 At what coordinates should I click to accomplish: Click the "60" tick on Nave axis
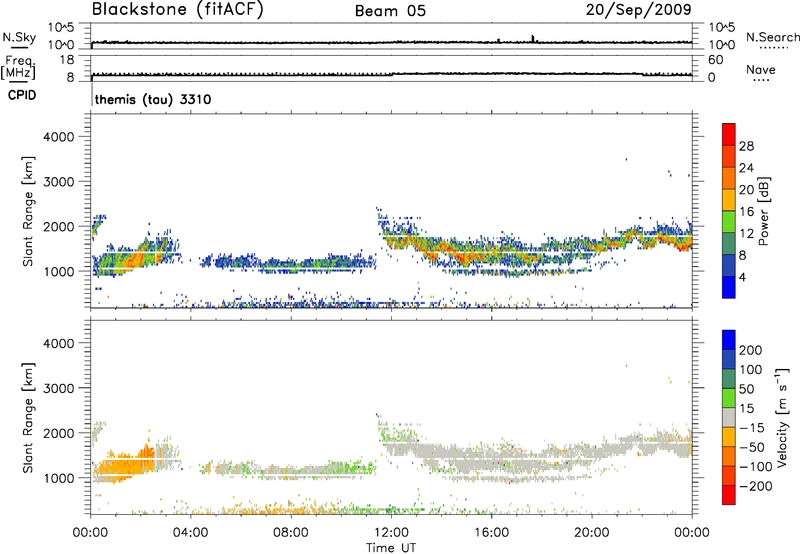coord(715,60)
